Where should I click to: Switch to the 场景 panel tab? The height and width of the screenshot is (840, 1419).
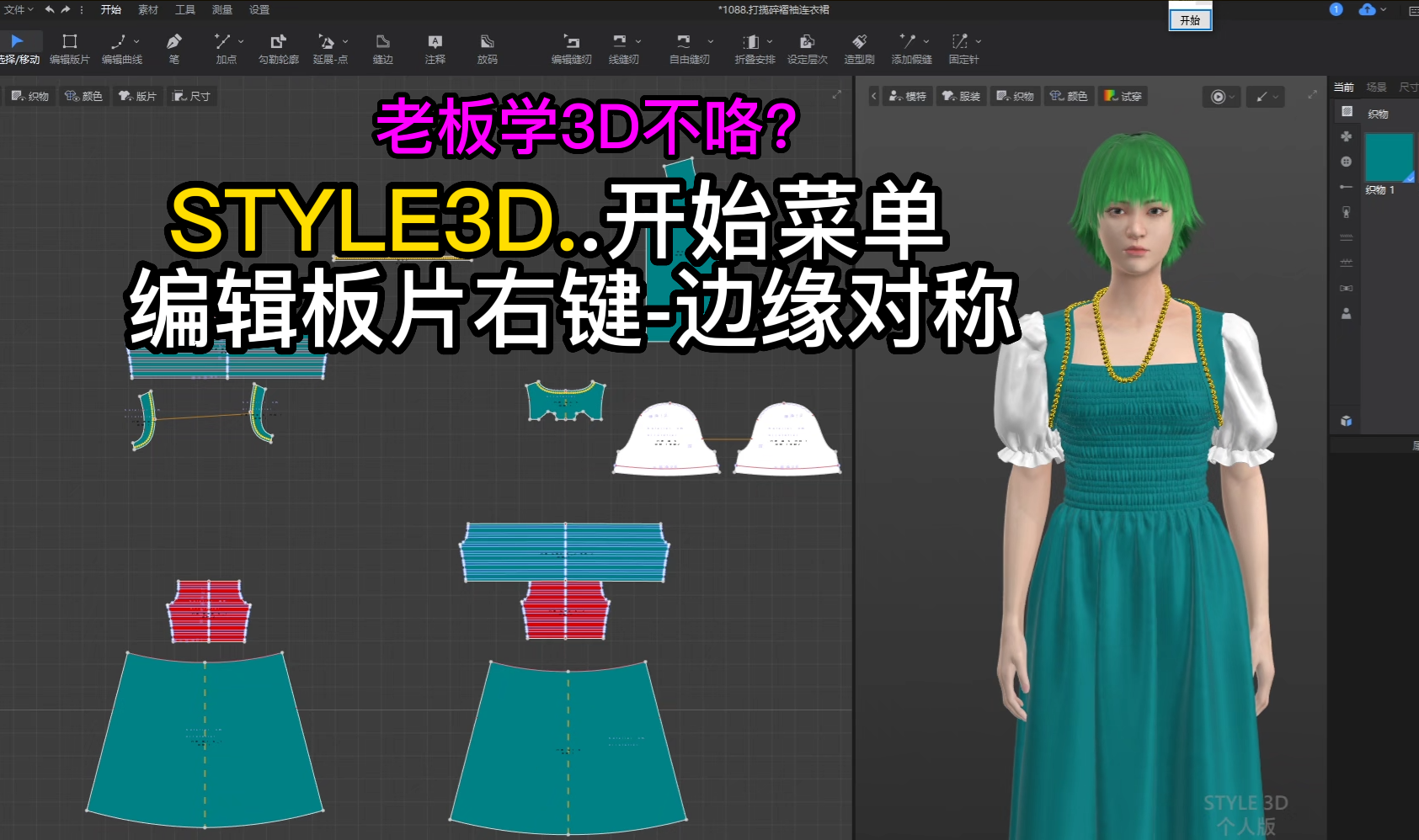point(1377,87)
